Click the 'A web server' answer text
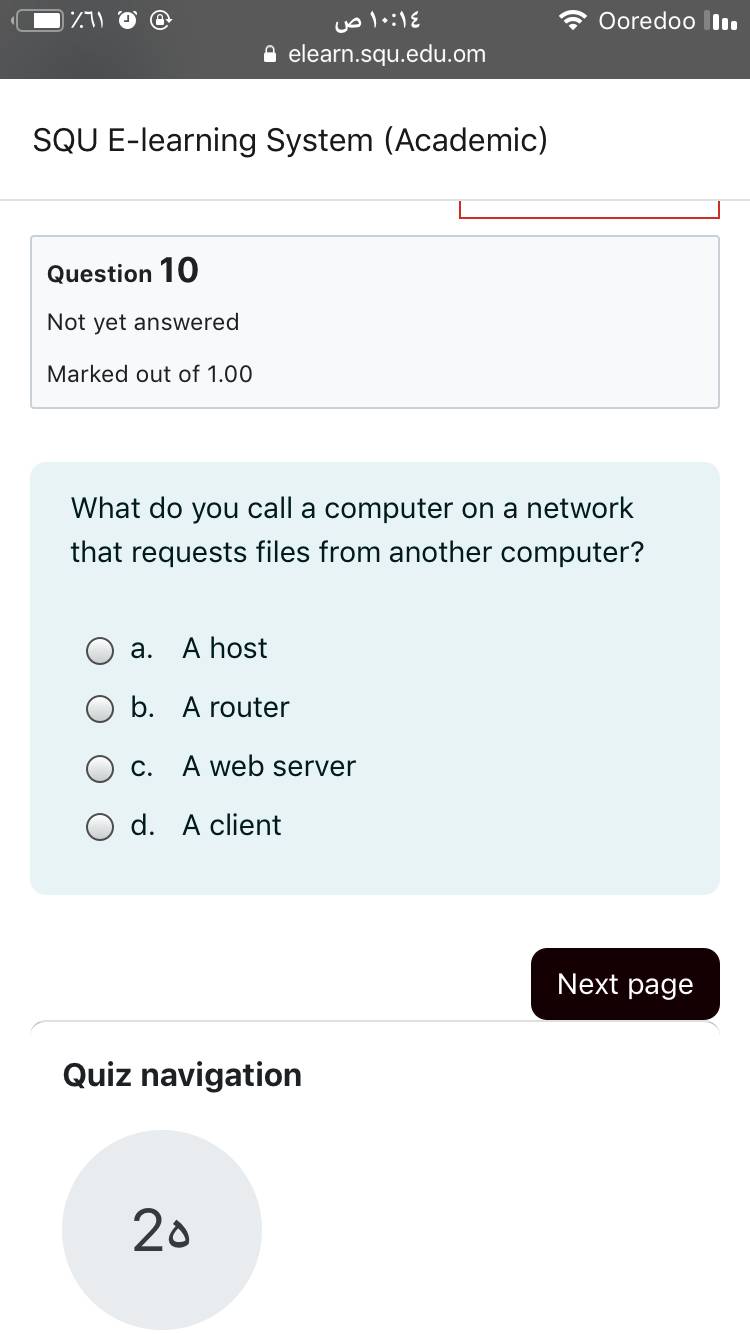750x1334 pixels. pyautogui.click(x=269, y=766)
